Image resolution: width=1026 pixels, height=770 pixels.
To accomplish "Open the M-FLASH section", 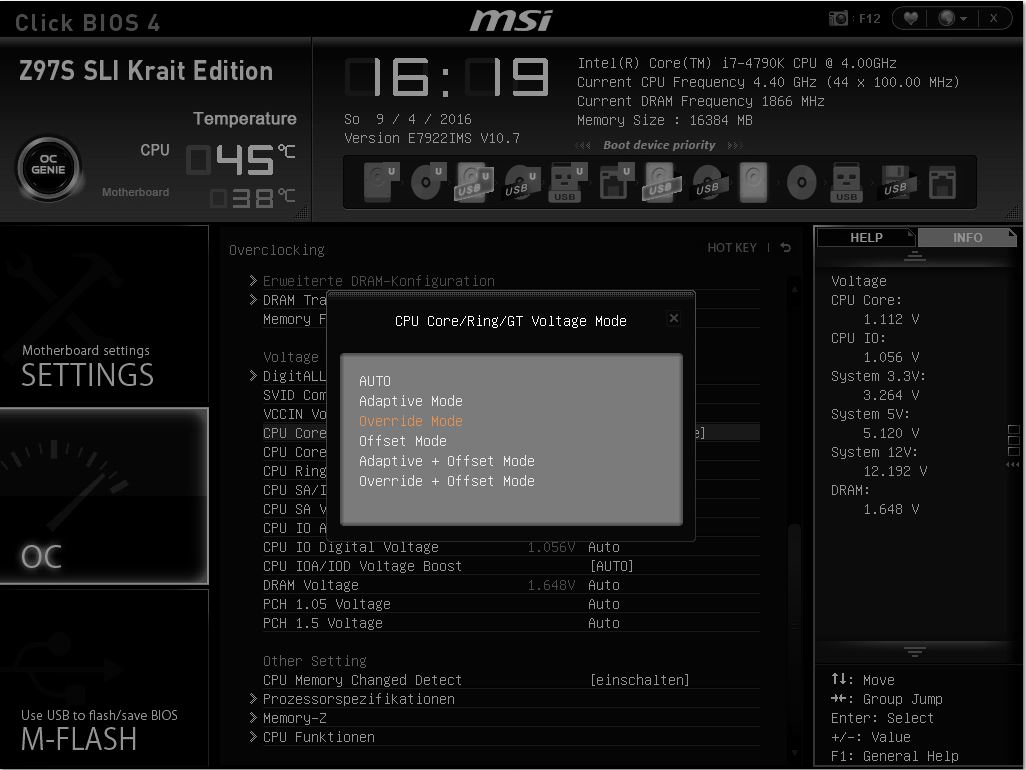I will click(x=104, y=678).
